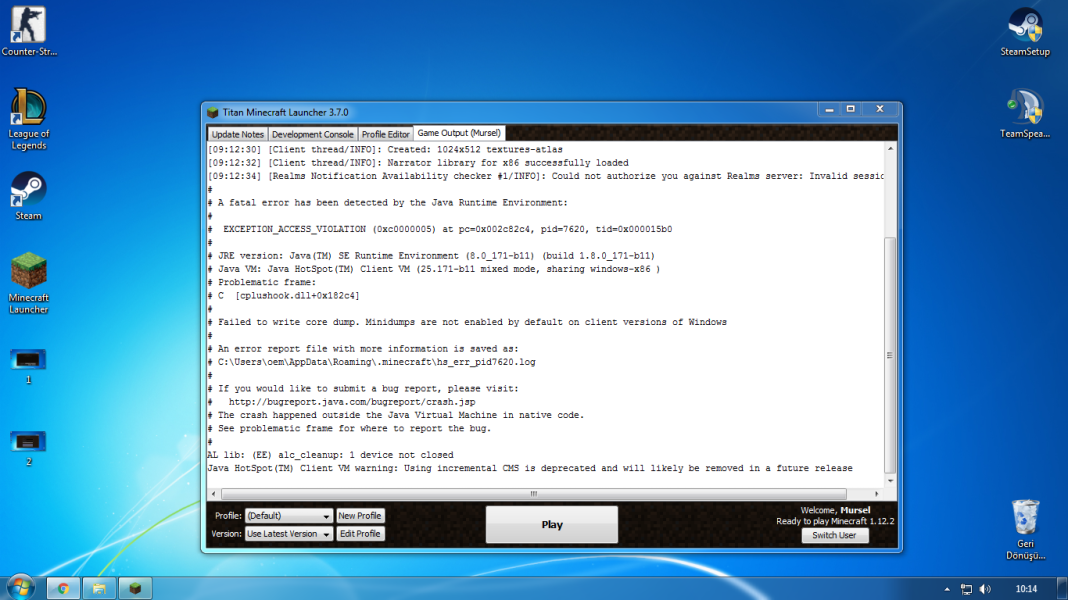This screenshot has height=600, width=1068.
Task: Select the TeamSpeak desktop shortcut
Action: 1025,114
